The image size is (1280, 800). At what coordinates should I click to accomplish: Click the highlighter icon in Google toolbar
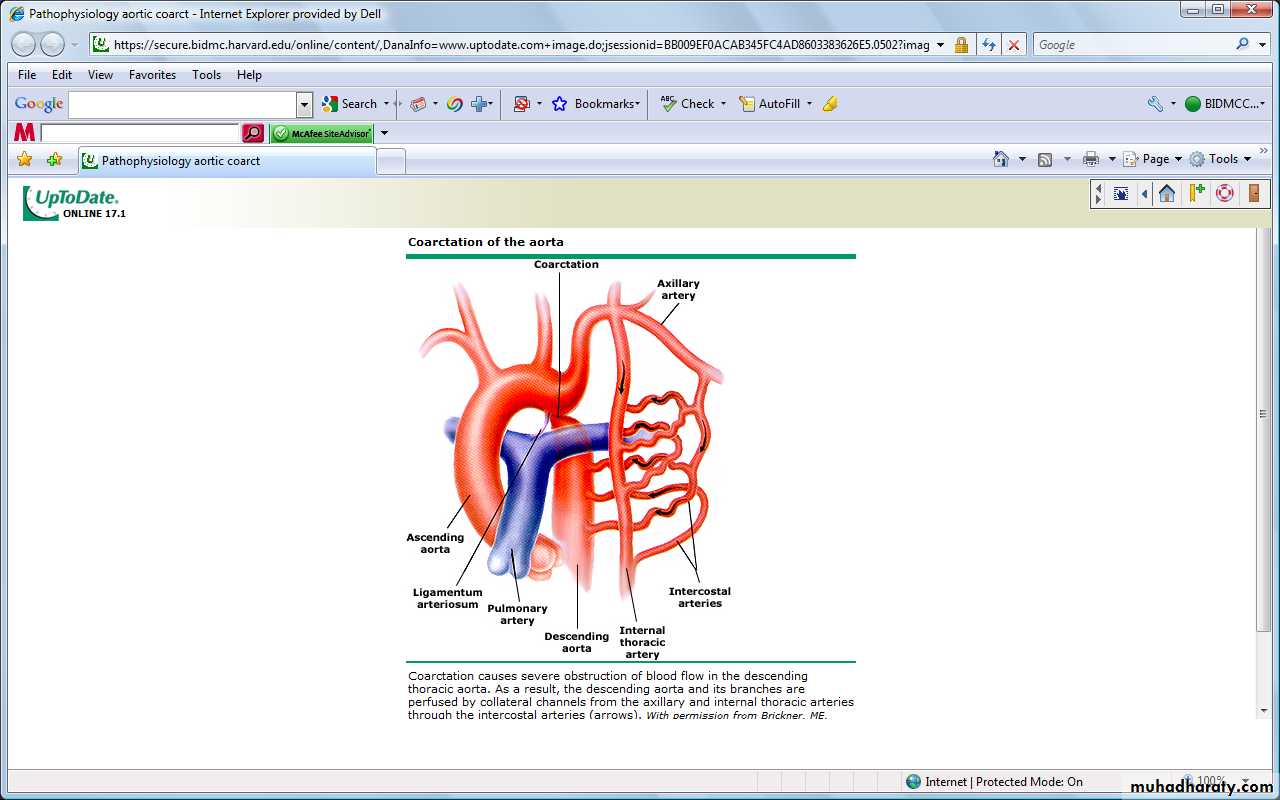tap(830, 104)
